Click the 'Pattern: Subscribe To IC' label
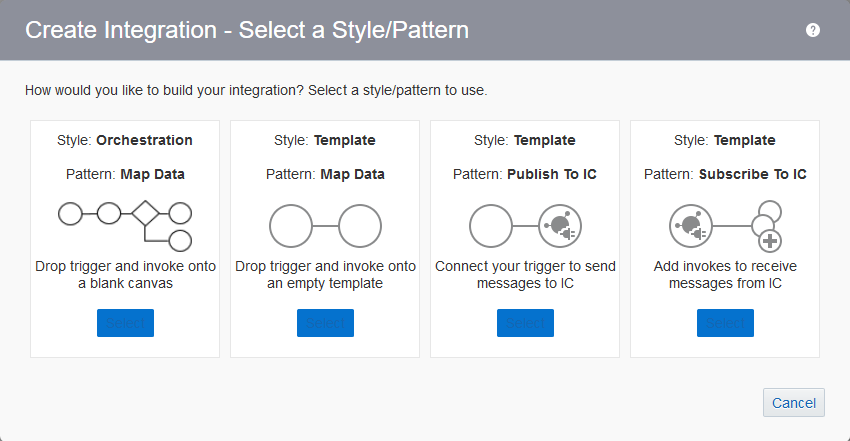The image size is (850, 441). 725,174
